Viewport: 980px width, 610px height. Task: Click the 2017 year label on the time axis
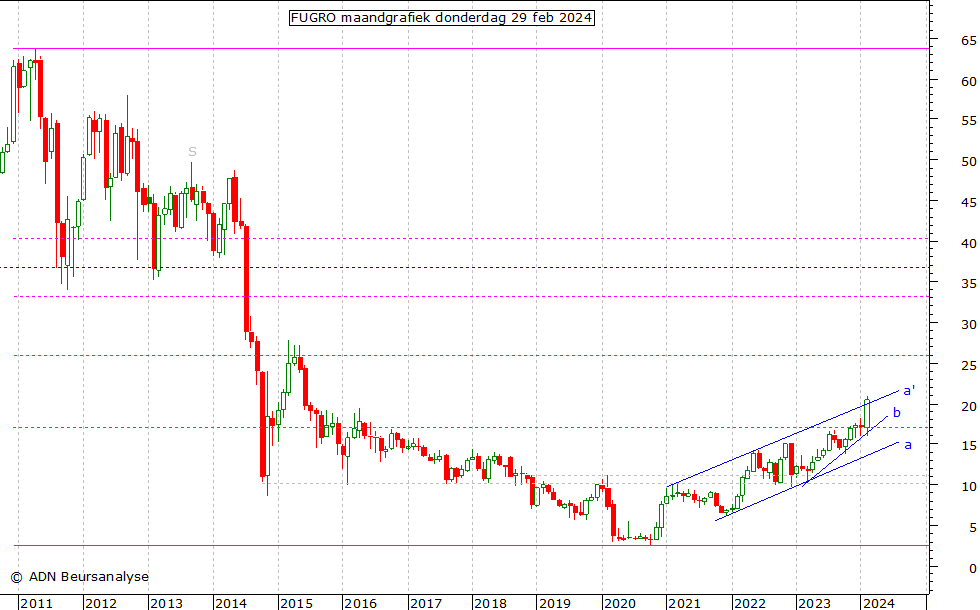[x=426, y=603]
